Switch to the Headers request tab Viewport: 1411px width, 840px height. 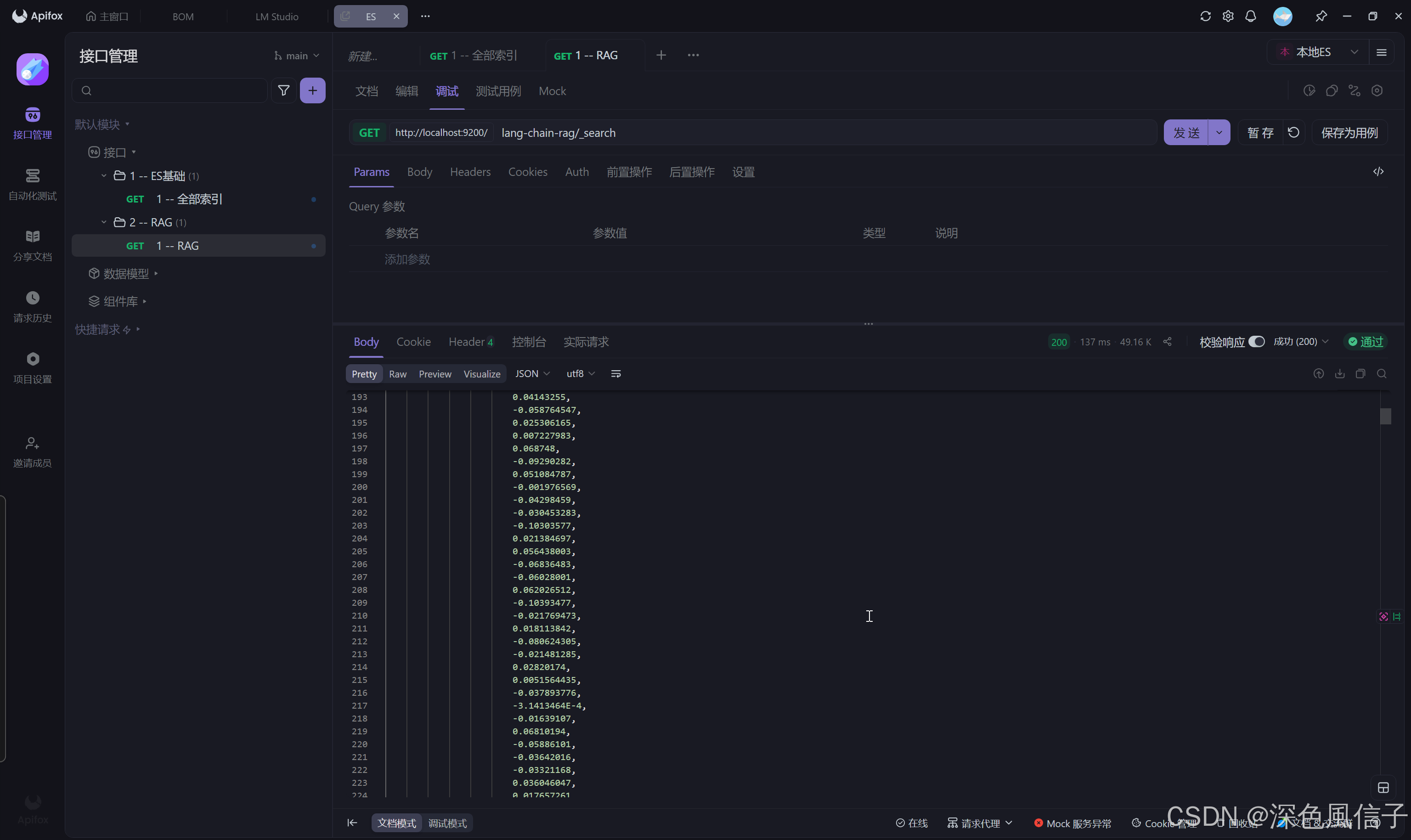pyautogui.click(x=470, y=171)
